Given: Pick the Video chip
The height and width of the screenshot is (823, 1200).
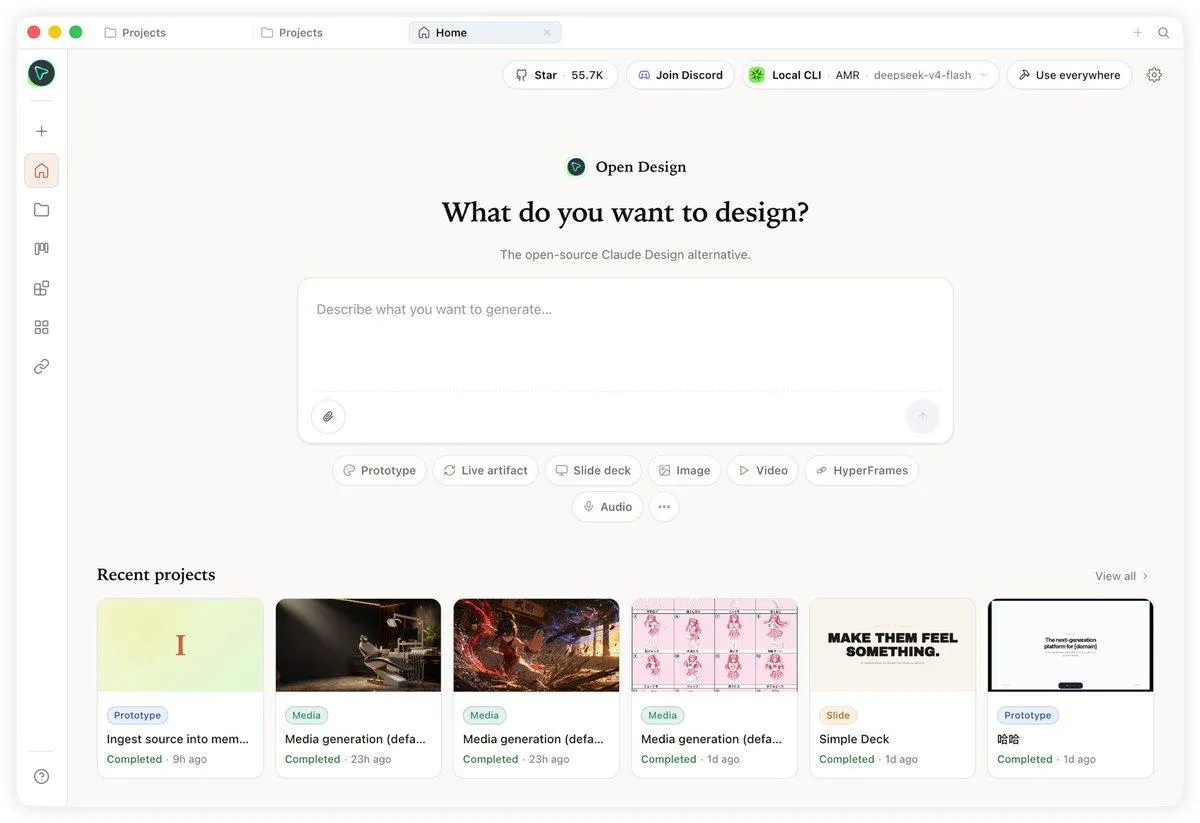Looking at the screenshot, I should pyautogui.click(x=763, y=470).
